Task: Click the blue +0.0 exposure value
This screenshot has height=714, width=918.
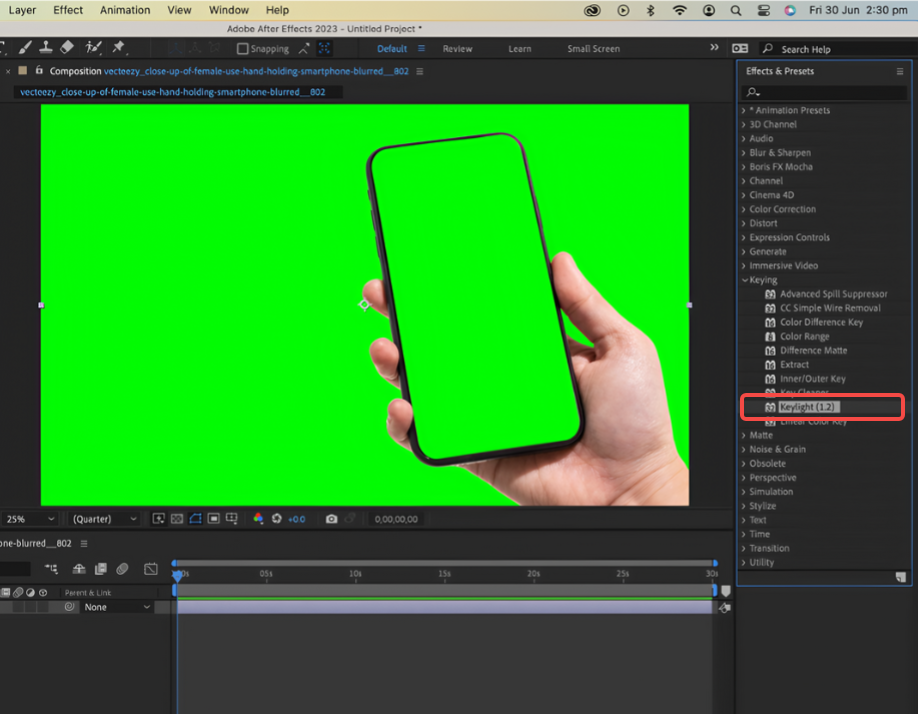Action: 296,519
